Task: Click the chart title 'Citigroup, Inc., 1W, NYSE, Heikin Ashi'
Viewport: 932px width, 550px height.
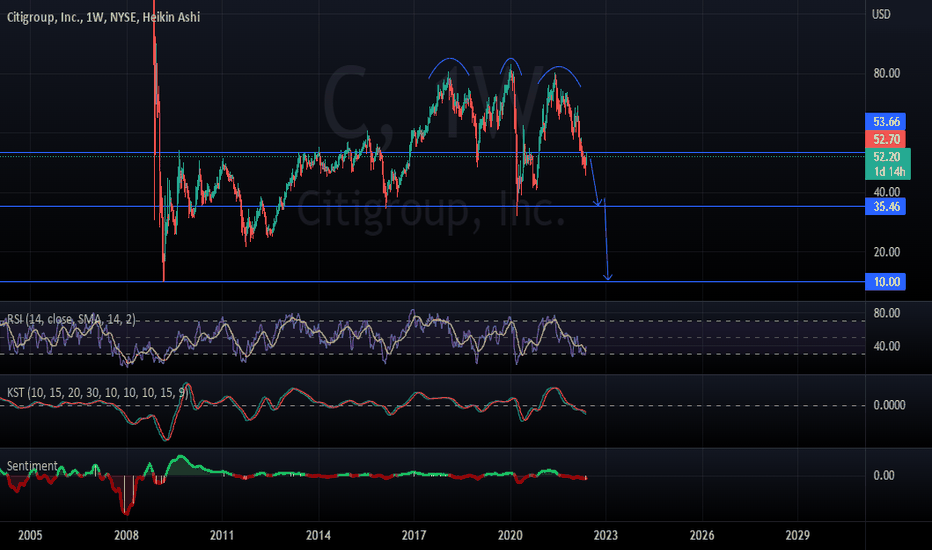Action: tap(103, 17)
